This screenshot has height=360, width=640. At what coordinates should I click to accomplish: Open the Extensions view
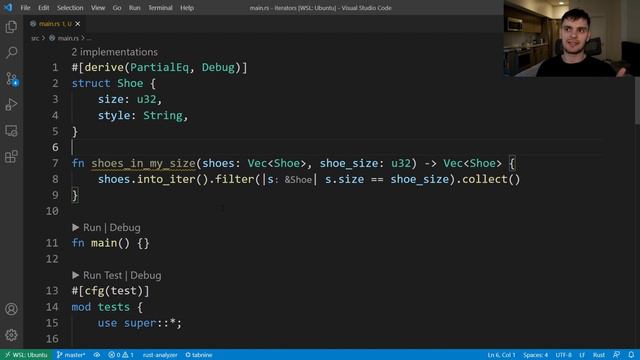[11, 156]
